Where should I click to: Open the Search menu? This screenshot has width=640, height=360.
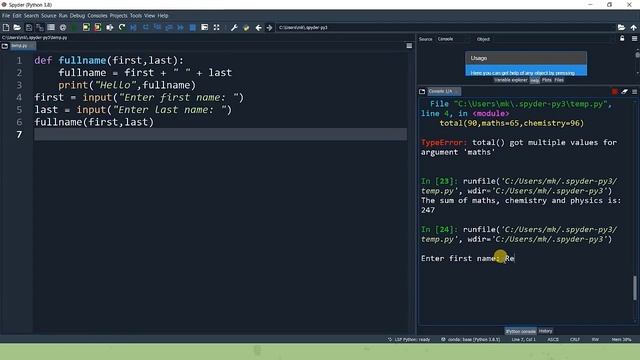[31, 16]
